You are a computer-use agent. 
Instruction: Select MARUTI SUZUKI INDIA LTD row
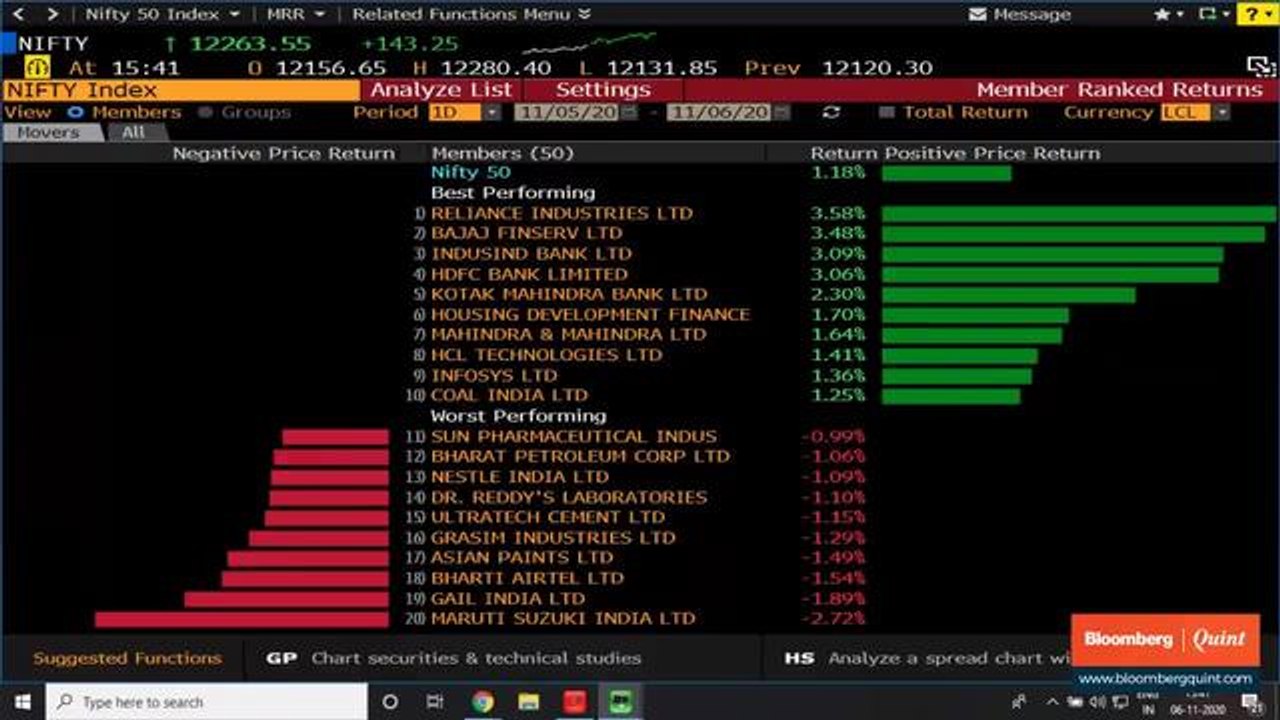(562, 619)
